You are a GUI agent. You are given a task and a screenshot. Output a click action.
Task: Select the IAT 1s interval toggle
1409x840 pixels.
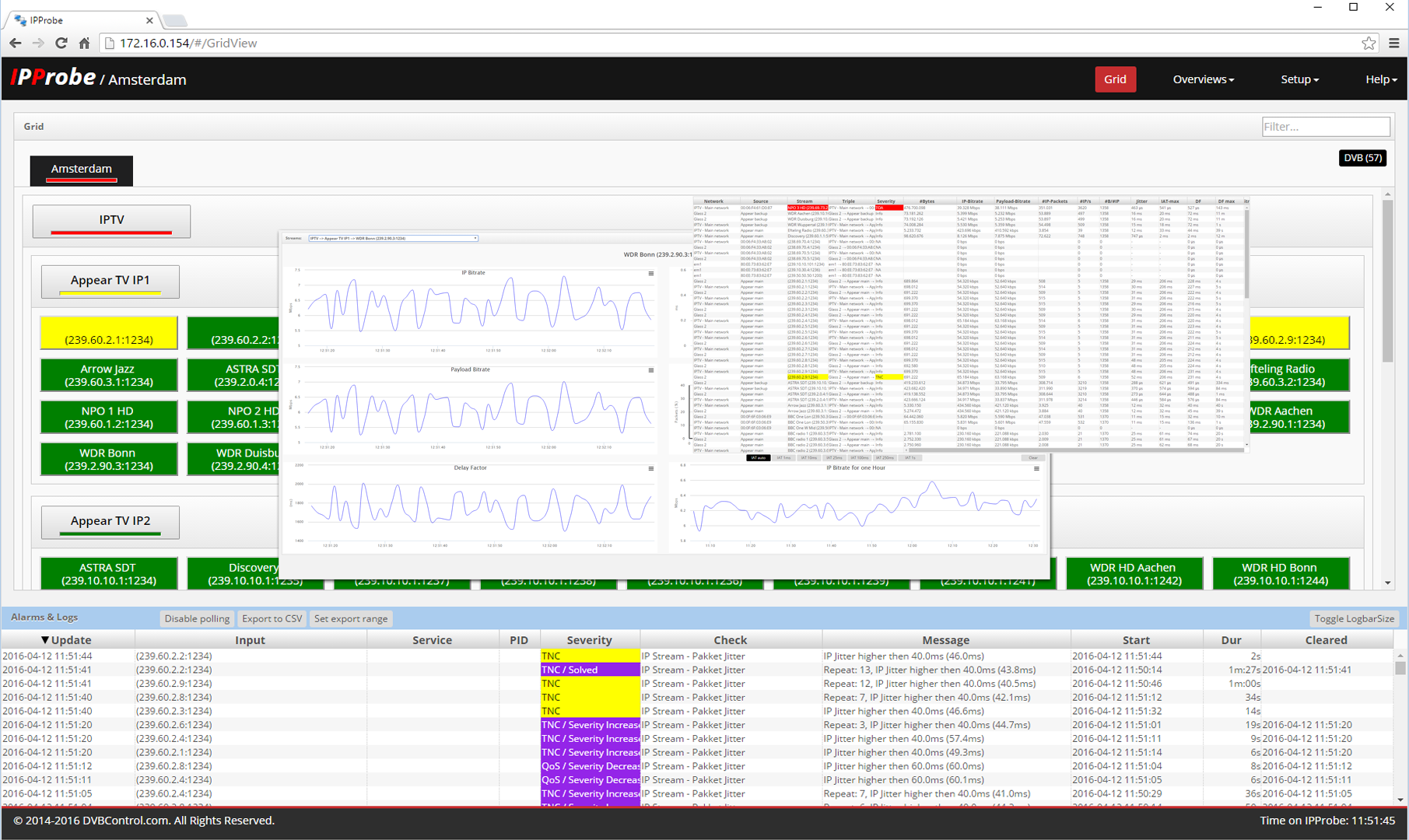click(910, 458)
